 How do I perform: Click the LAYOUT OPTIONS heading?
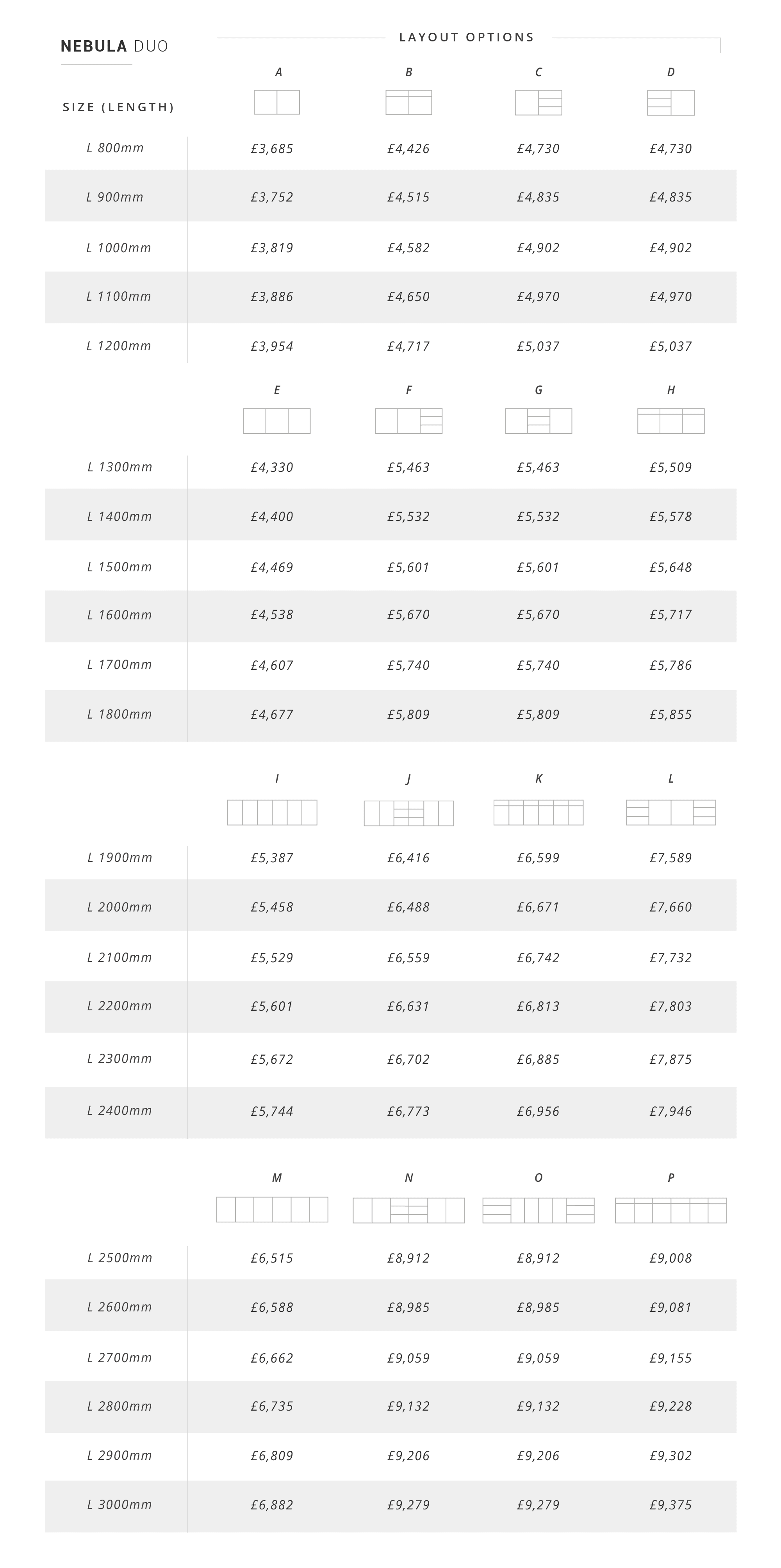coord(467,37)
